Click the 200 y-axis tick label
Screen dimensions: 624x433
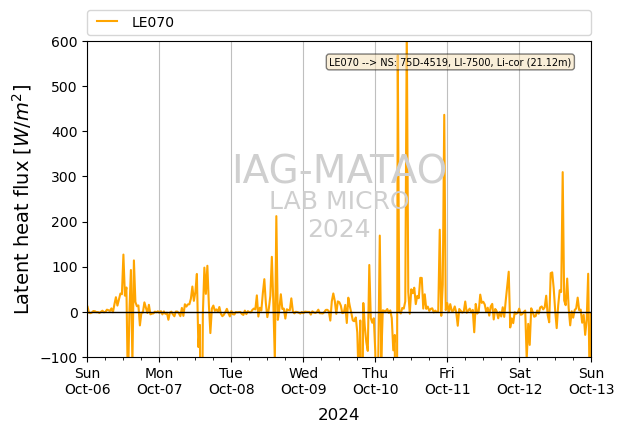click(x=64, y=222)
